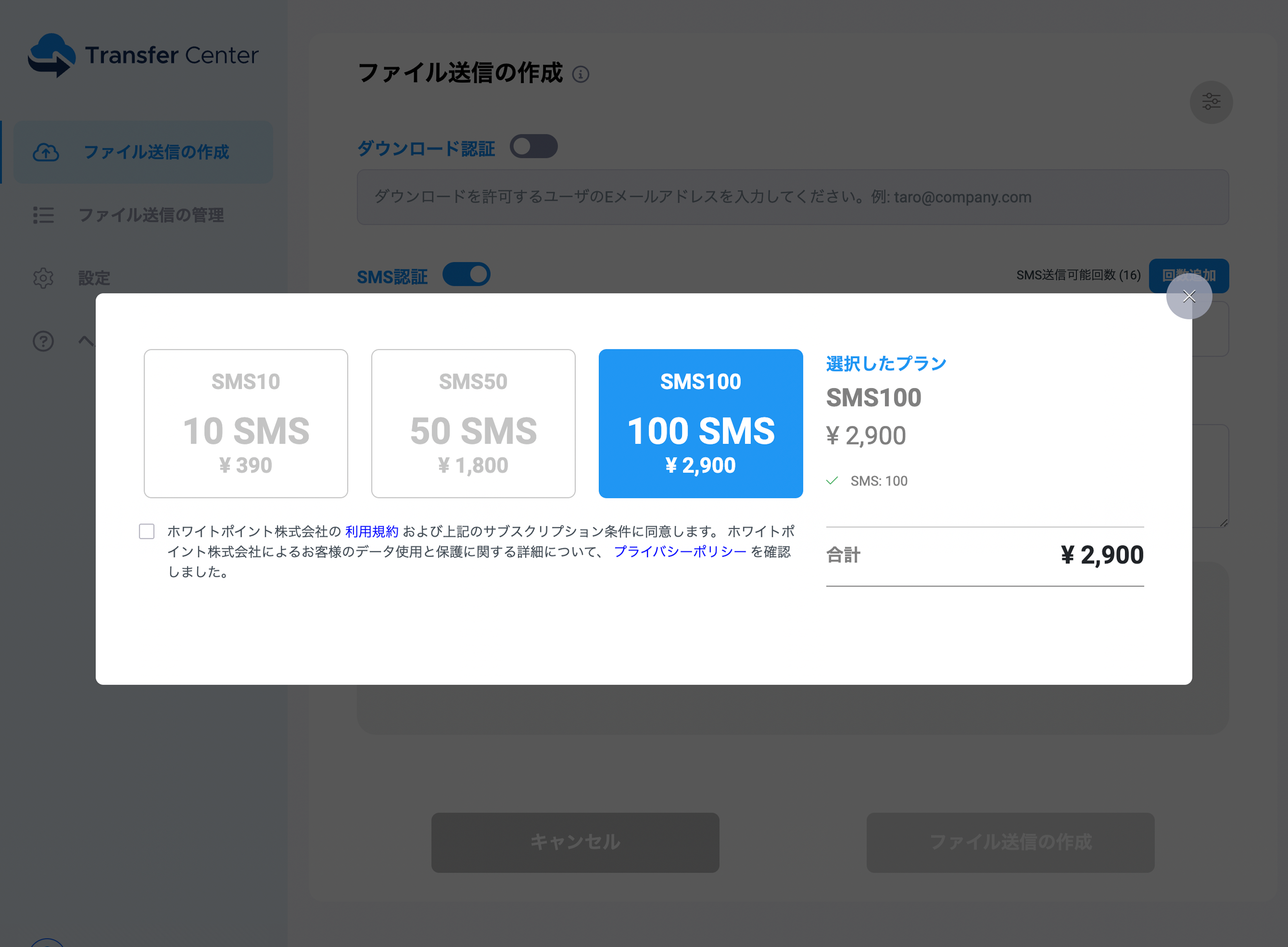The height and width of the screenshot is (947, 1288).
Task: Click the download email address field
Action: click(x=792, y=197)
